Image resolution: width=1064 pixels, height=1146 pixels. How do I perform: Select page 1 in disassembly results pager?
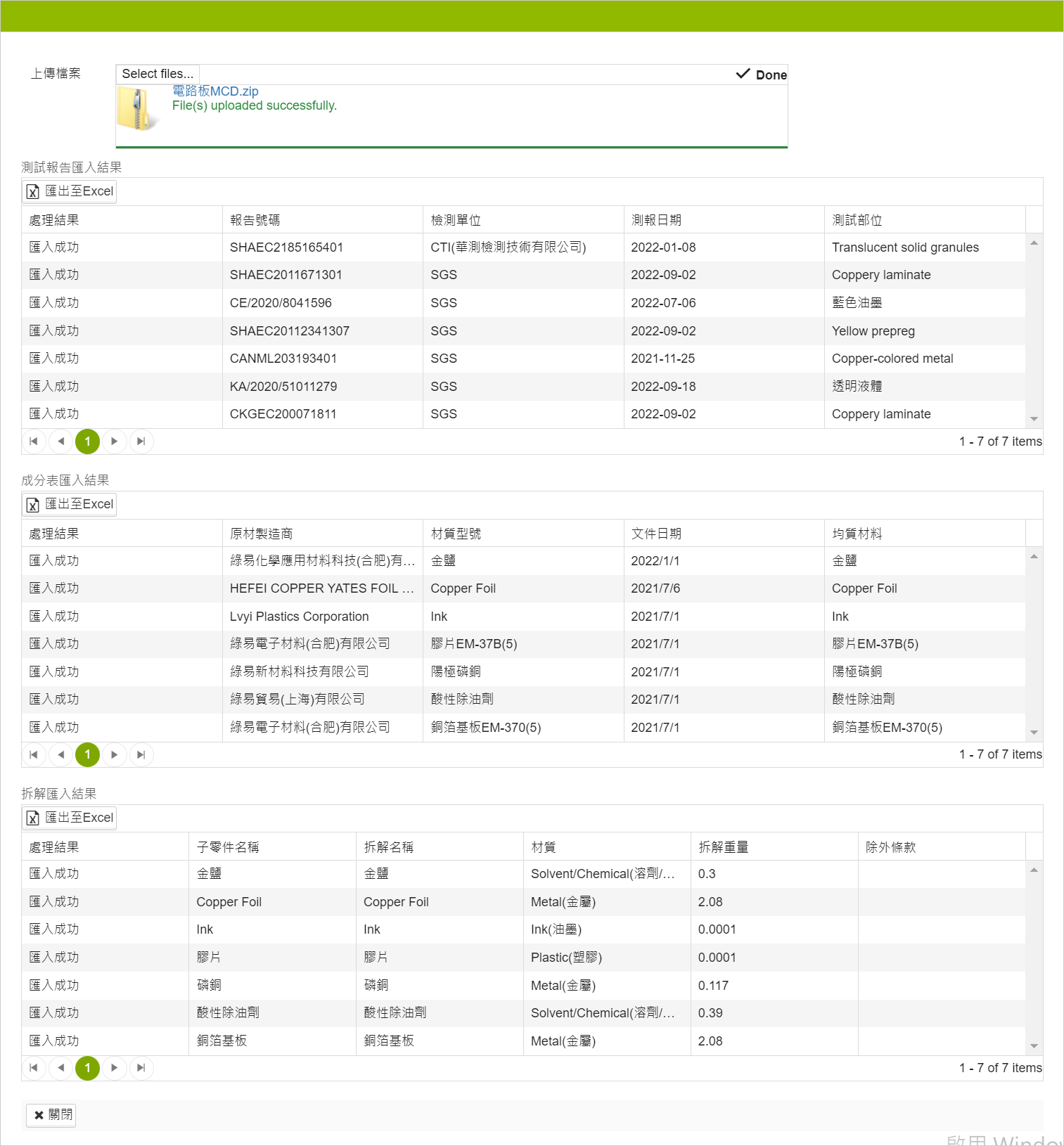pos(88,1068)
